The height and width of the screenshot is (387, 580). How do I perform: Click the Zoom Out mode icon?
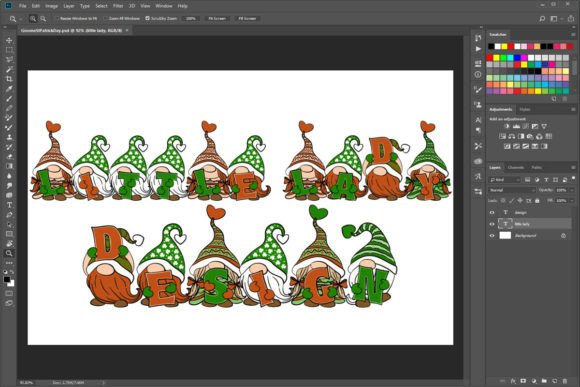tap(43, 18)
